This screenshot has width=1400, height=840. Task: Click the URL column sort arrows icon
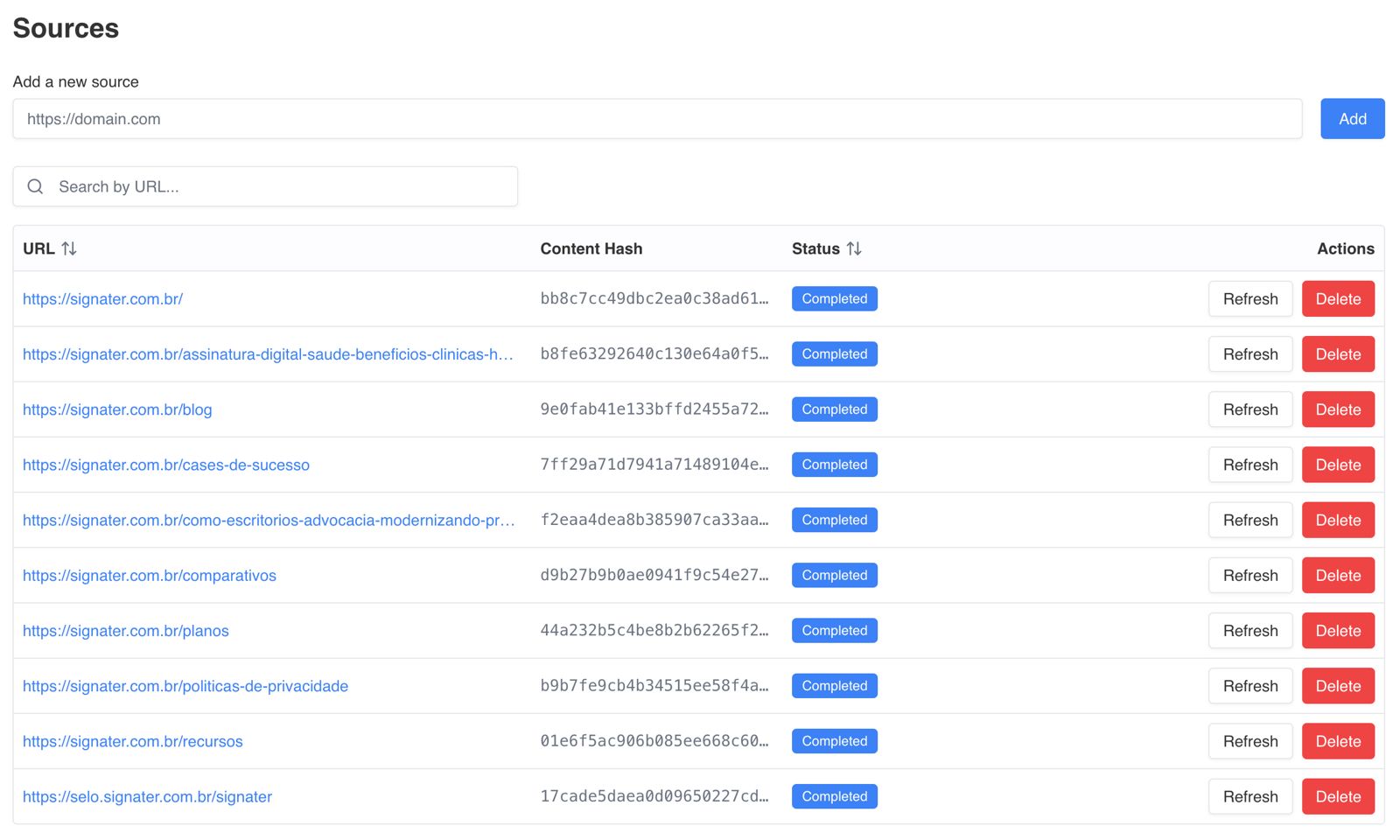click(69, 248)
